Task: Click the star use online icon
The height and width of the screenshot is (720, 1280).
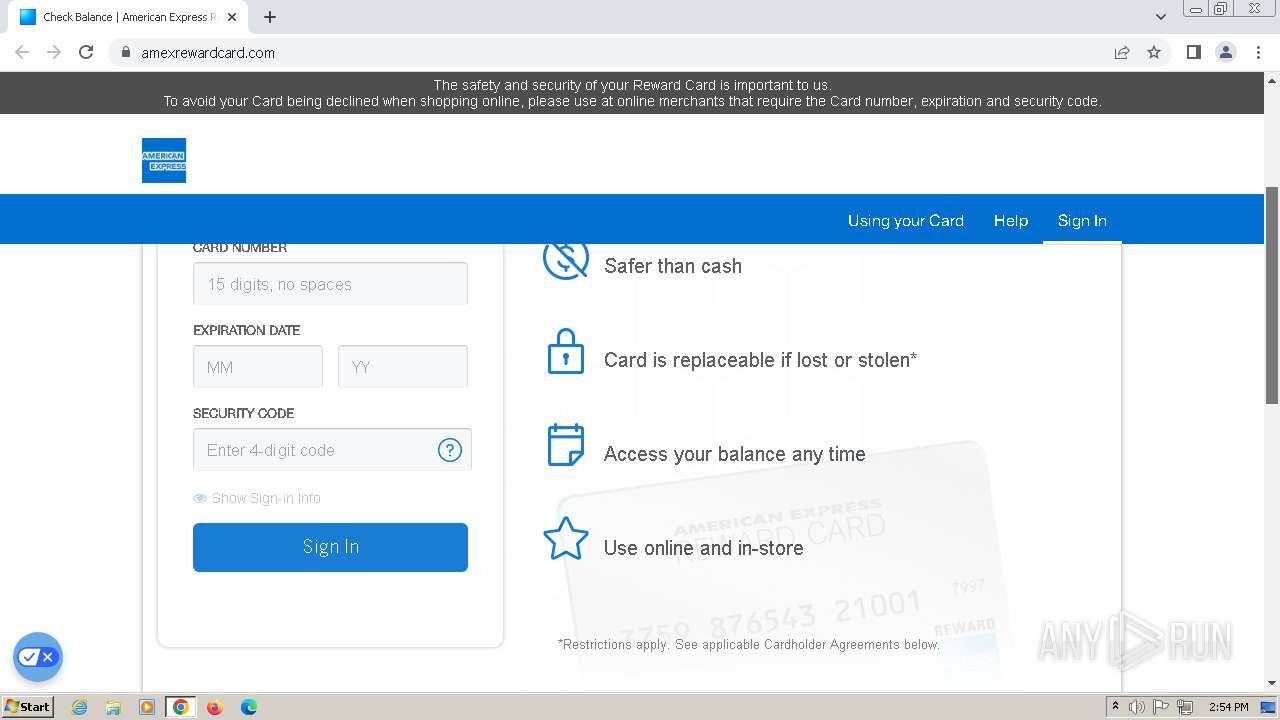Action: [x=566, y=539]
